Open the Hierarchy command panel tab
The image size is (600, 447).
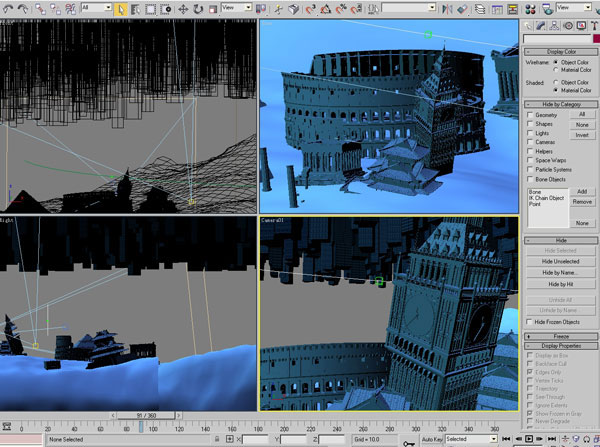pyautogui.click(x=554, y=25)
